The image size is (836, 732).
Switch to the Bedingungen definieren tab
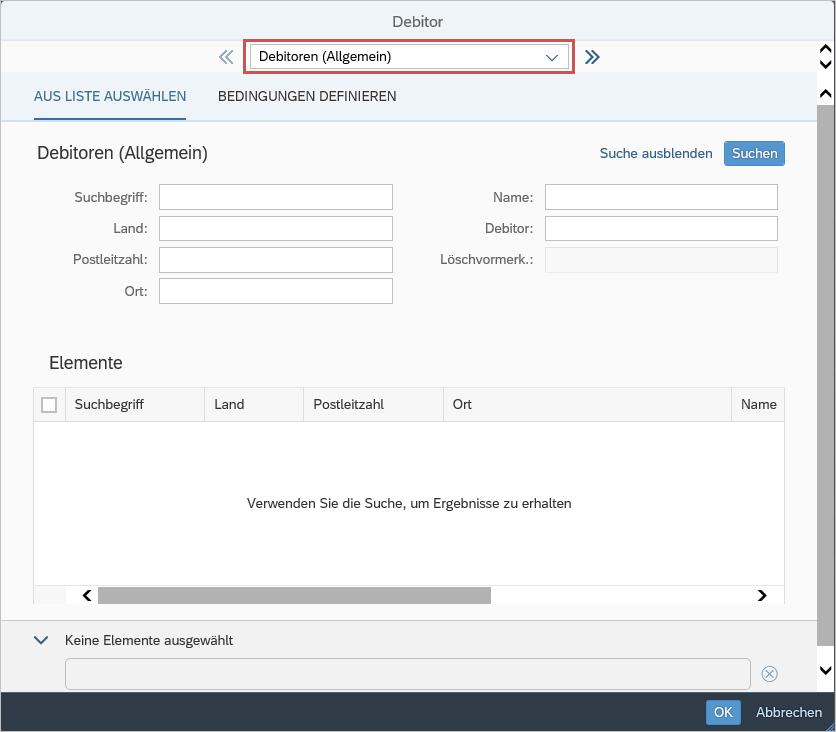coord(307,97)
